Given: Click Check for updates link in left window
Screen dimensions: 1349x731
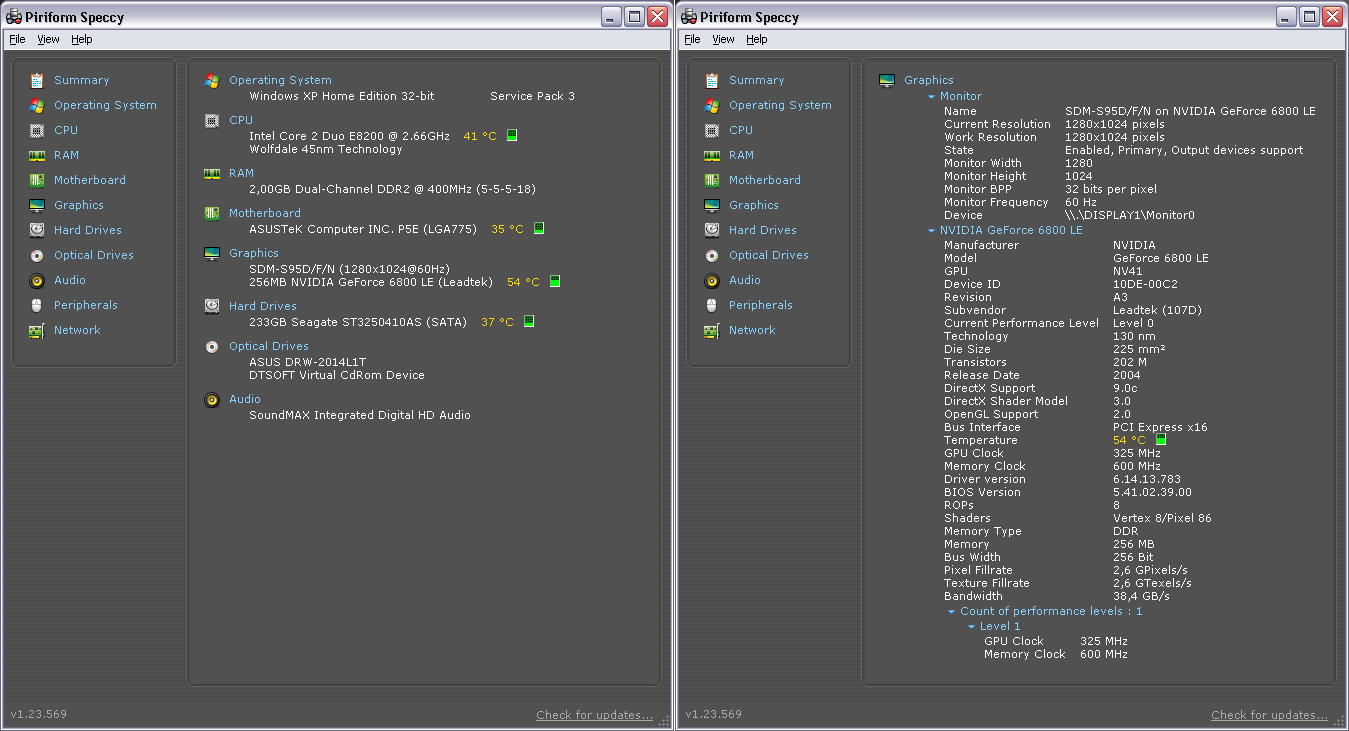Looking at the screenshot, I should [x=594, y=715].
